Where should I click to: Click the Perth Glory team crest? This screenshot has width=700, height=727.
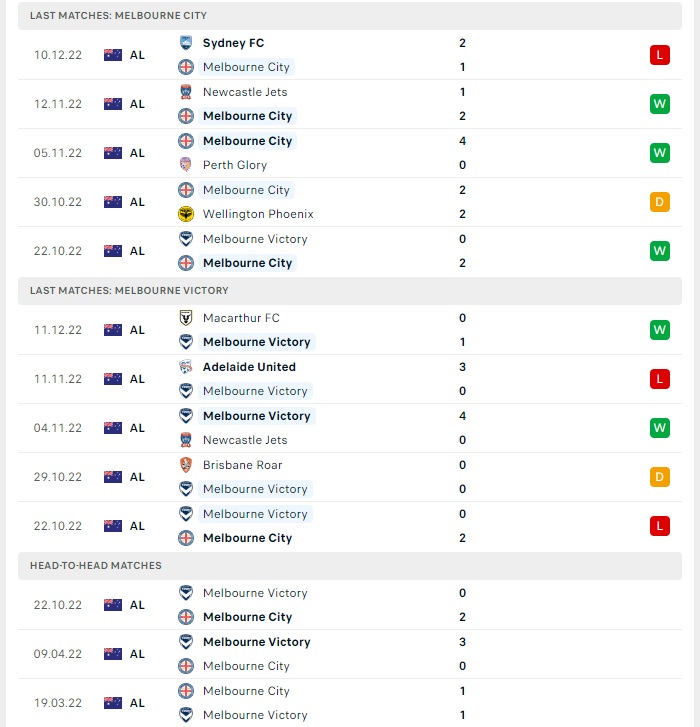pos(185,165)
